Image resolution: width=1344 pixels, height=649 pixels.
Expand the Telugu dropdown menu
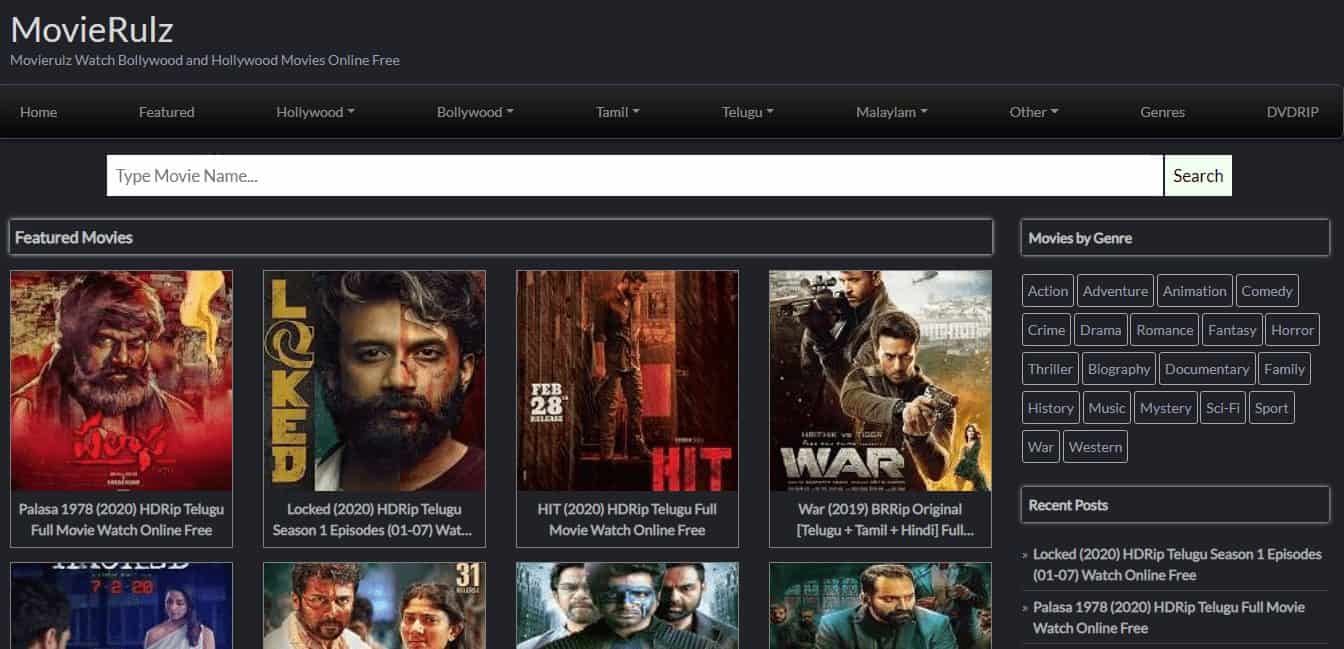(x=748, y=112)
